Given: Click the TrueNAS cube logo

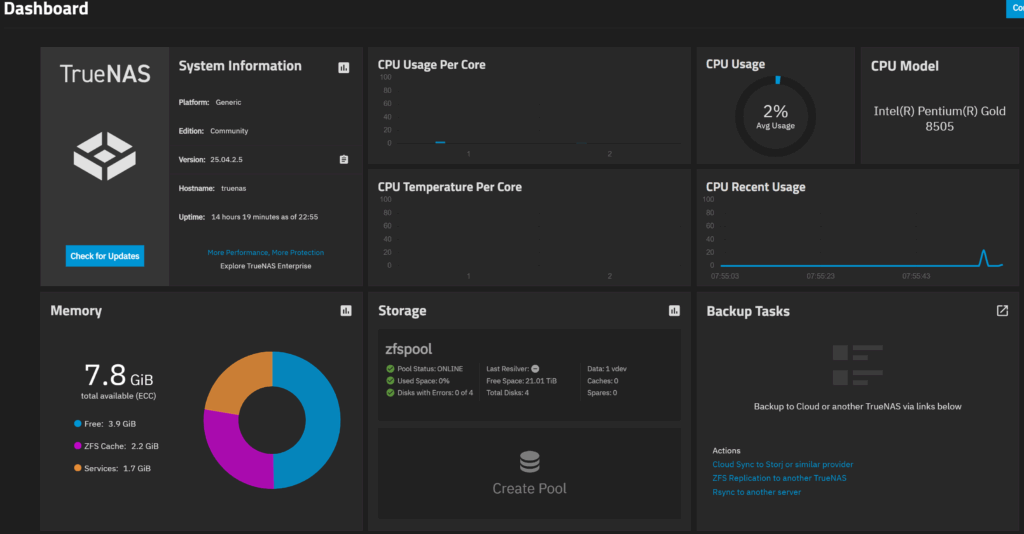Looking at the screenshot, I should (104, 157).
